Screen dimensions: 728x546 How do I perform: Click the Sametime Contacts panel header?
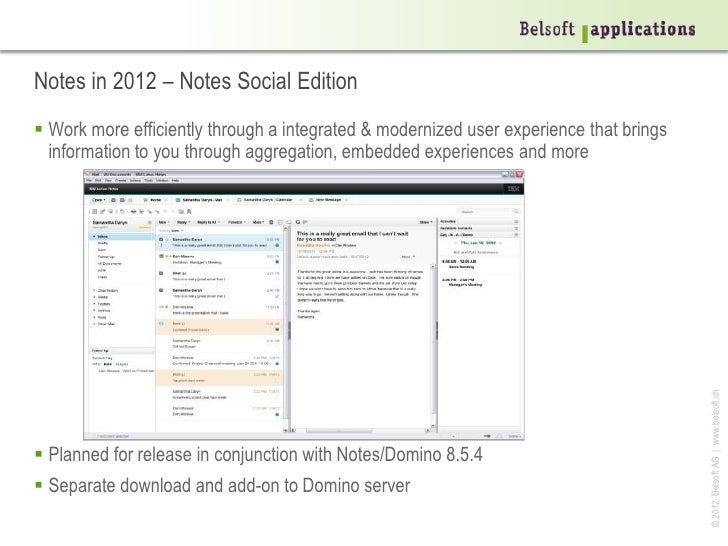coord(478,228)
